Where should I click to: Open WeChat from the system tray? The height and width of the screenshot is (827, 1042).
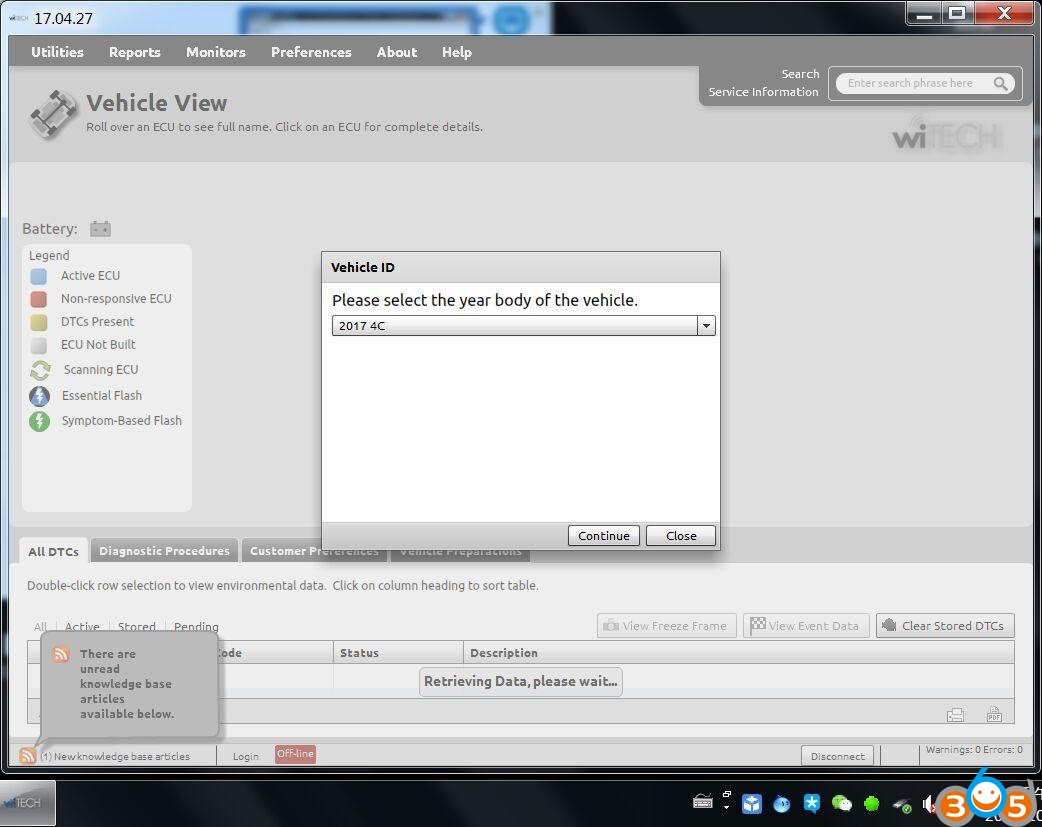pyautogui.click(x=842, y=803)
